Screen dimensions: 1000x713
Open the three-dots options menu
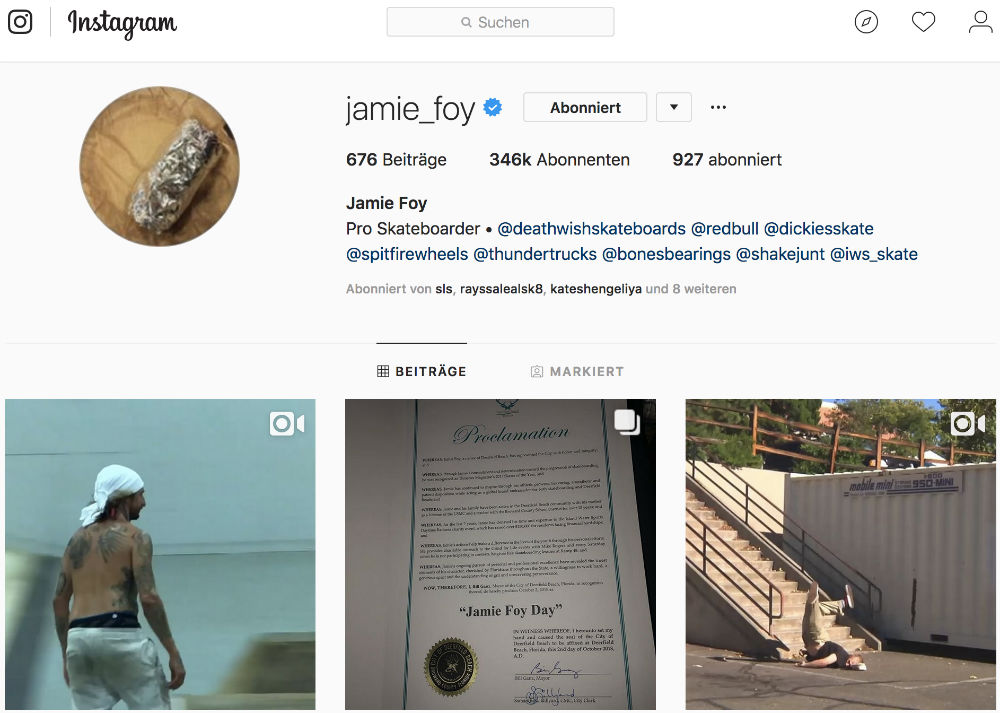click(x=718, y=107)
